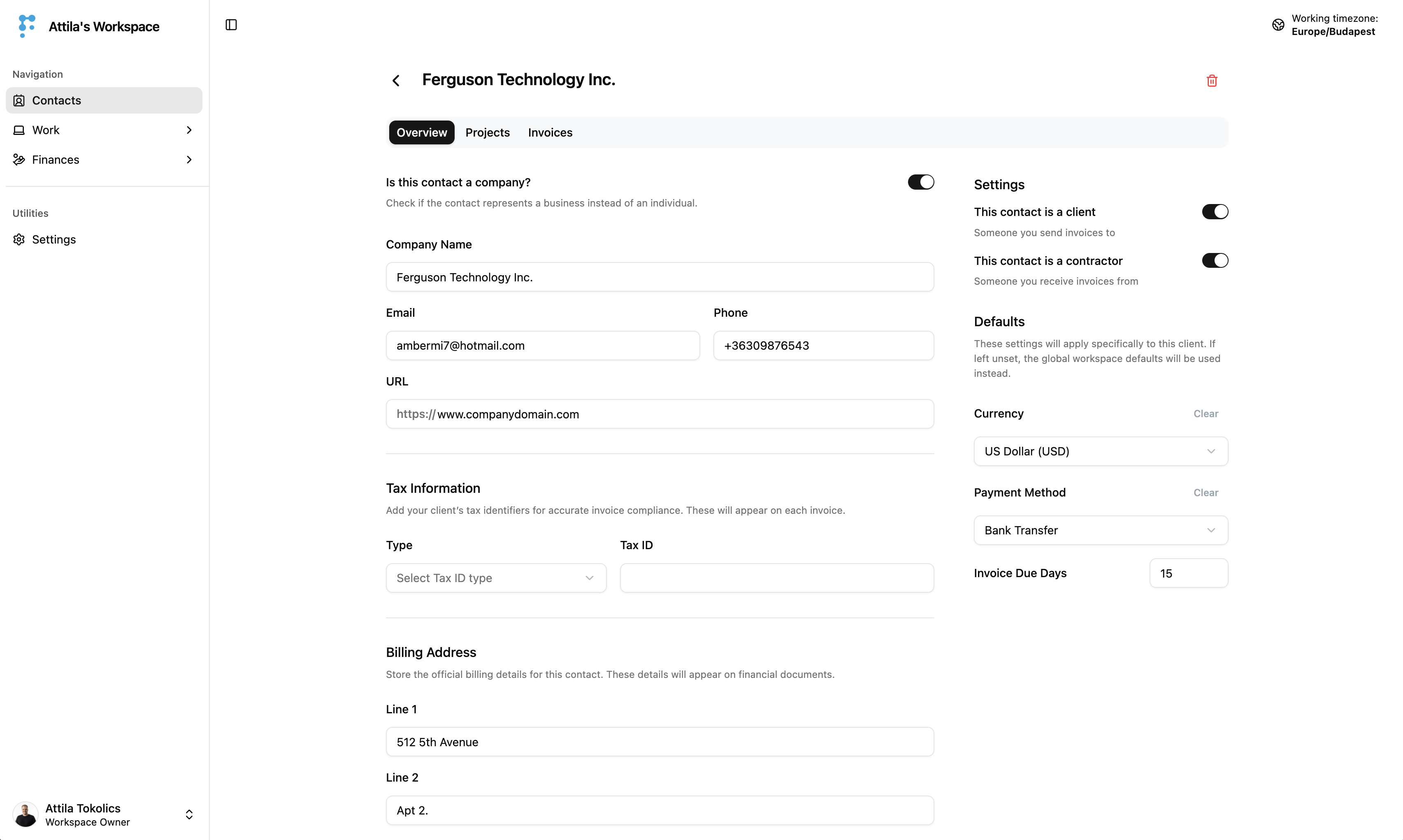Click the working timezone globe icon
The image size is (1403, 840).
pos(1278,25)
